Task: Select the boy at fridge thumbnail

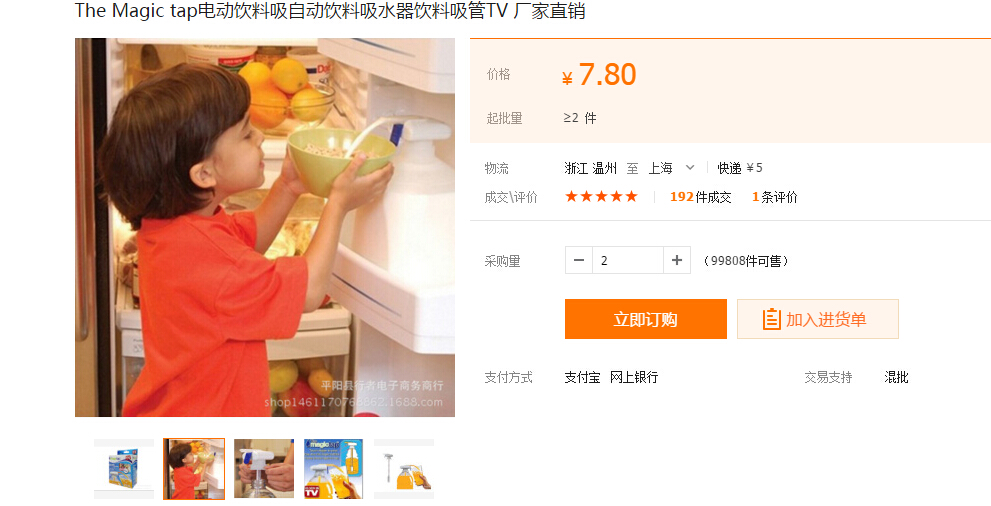Action: (194, 469)
